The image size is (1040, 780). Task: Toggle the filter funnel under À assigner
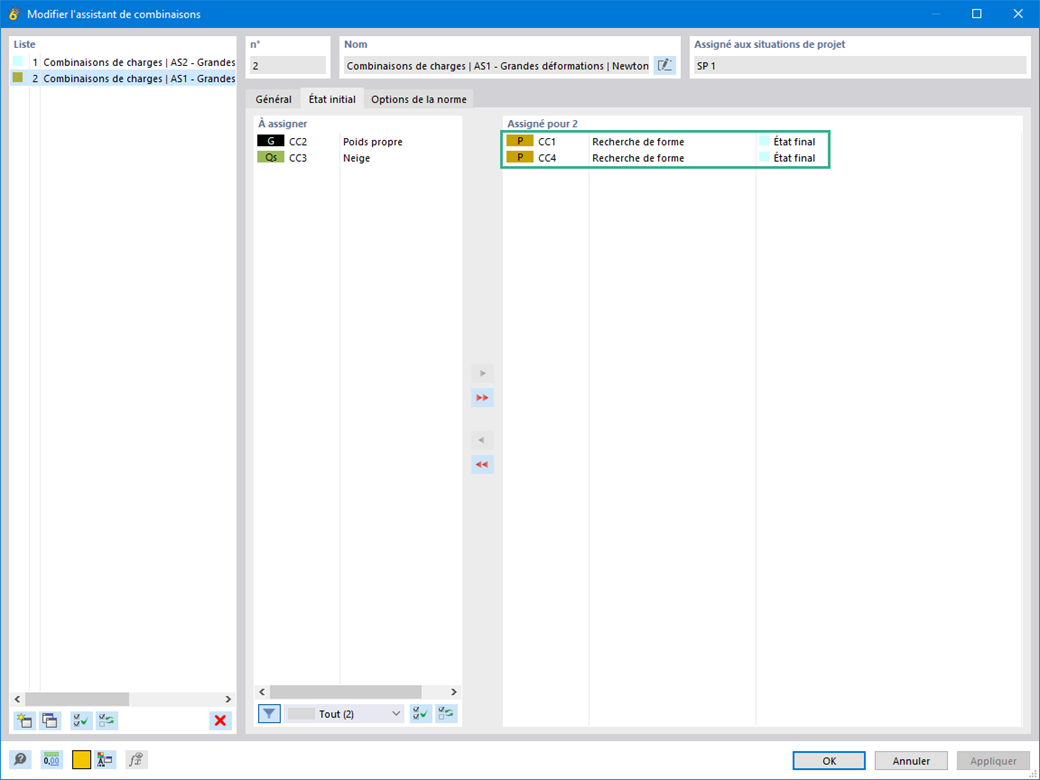click(x=269, y=714)
